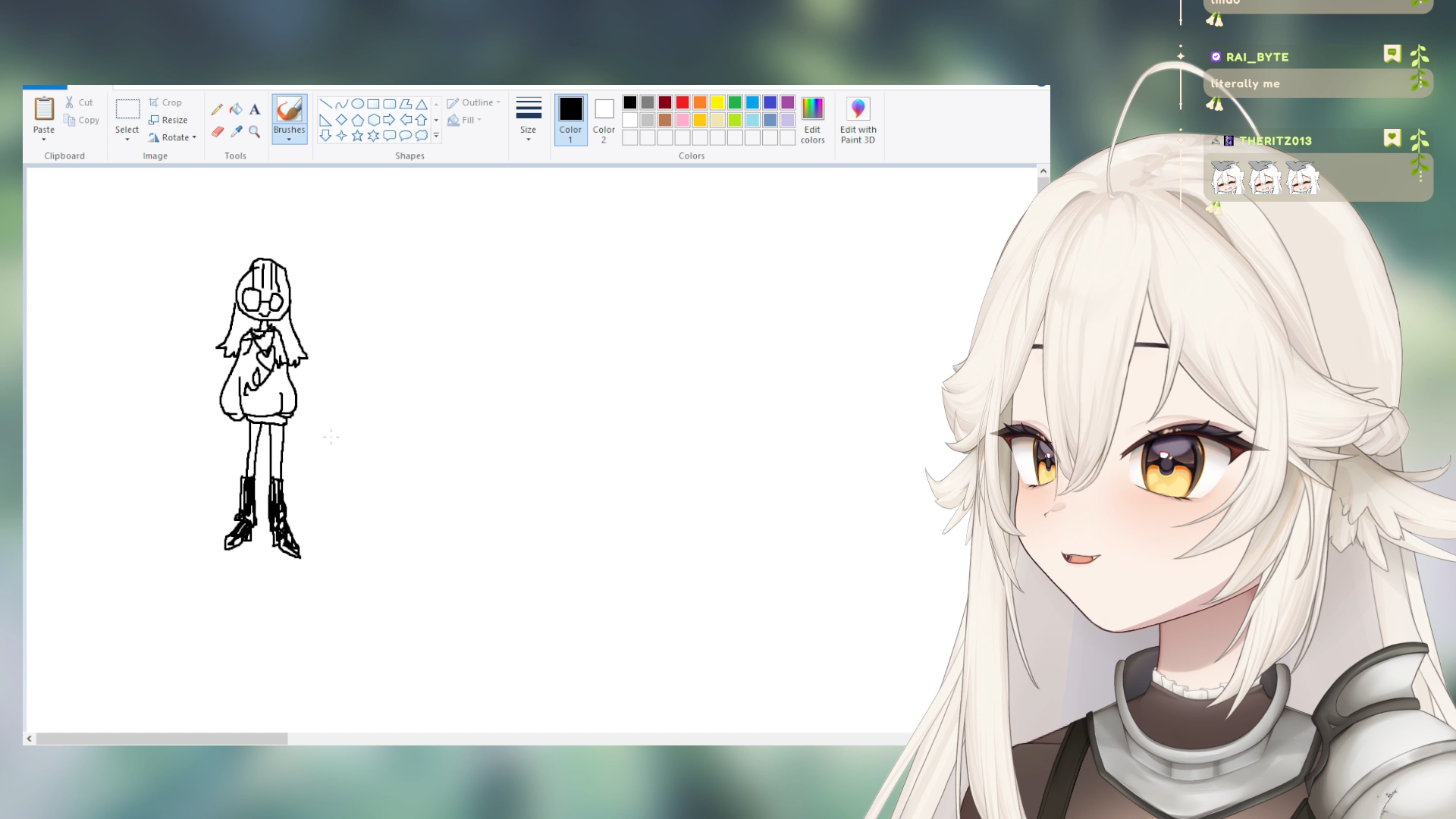Choose the Cloud callout shape

coord(421,136)
